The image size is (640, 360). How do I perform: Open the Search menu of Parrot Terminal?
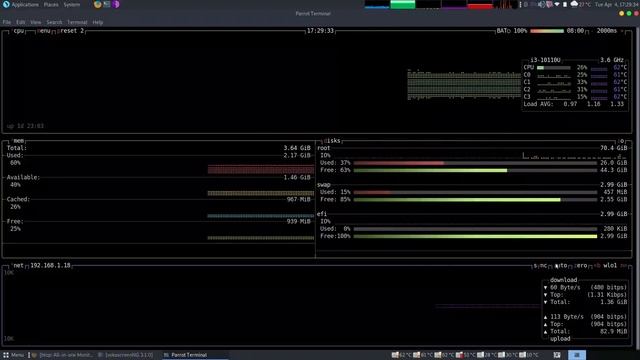pos(54,22)
